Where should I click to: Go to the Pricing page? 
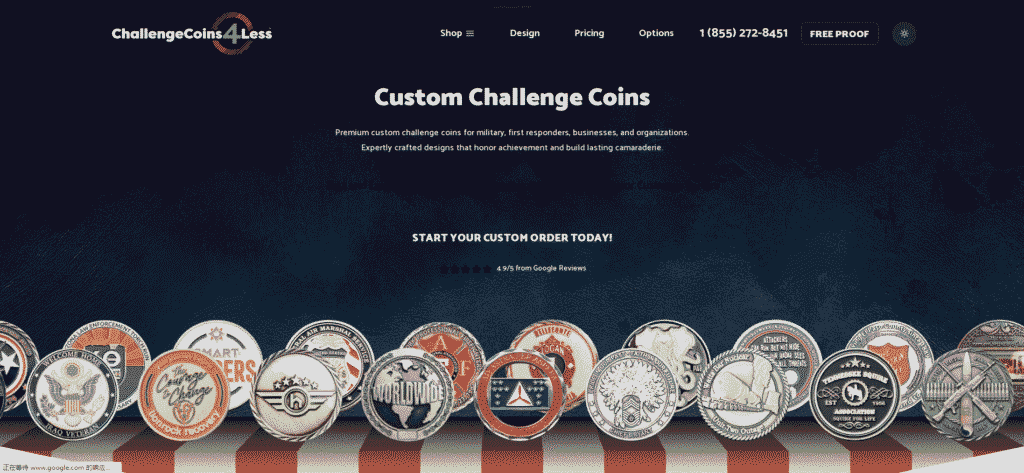[x=589, y=33]
